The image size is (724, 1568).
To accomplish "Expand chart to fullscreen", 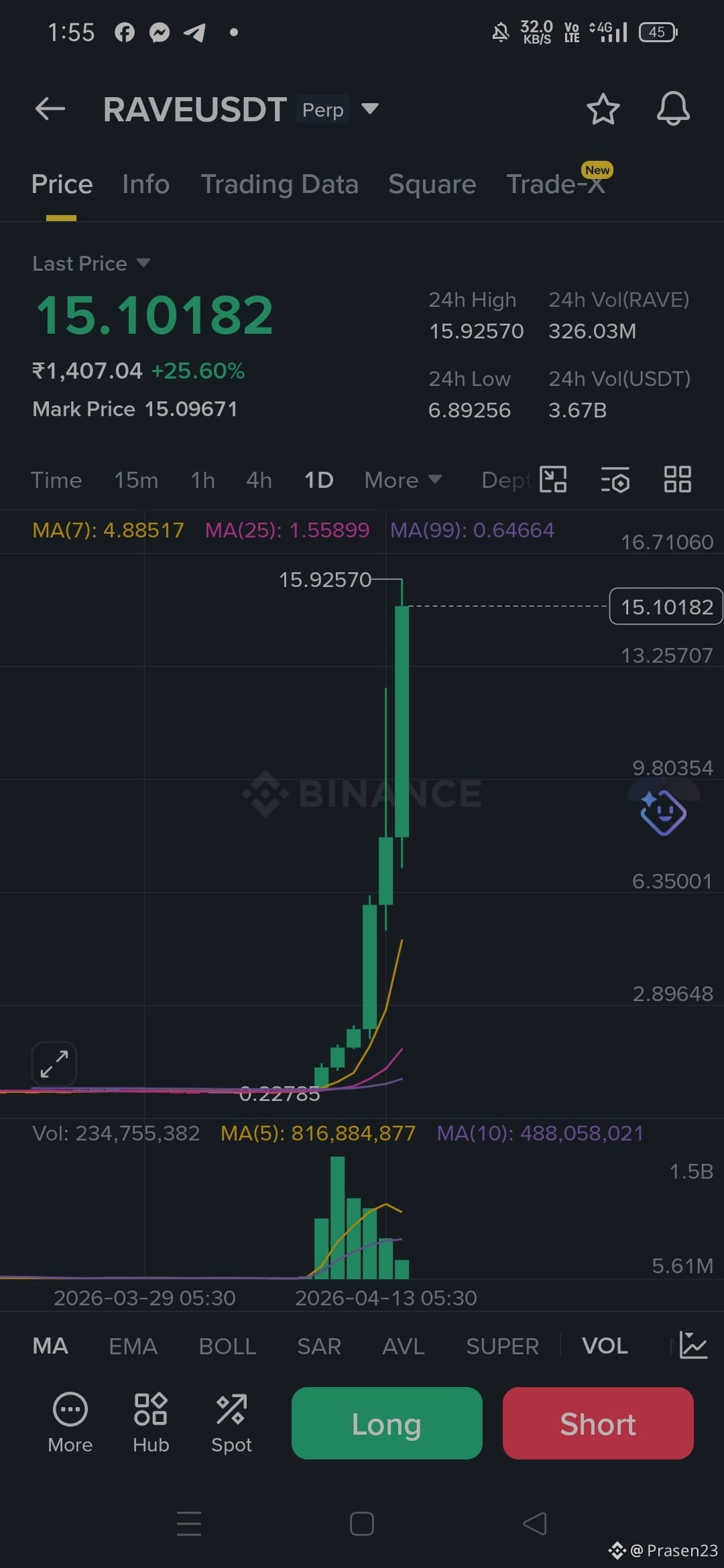I will [x=54, y=1063].
